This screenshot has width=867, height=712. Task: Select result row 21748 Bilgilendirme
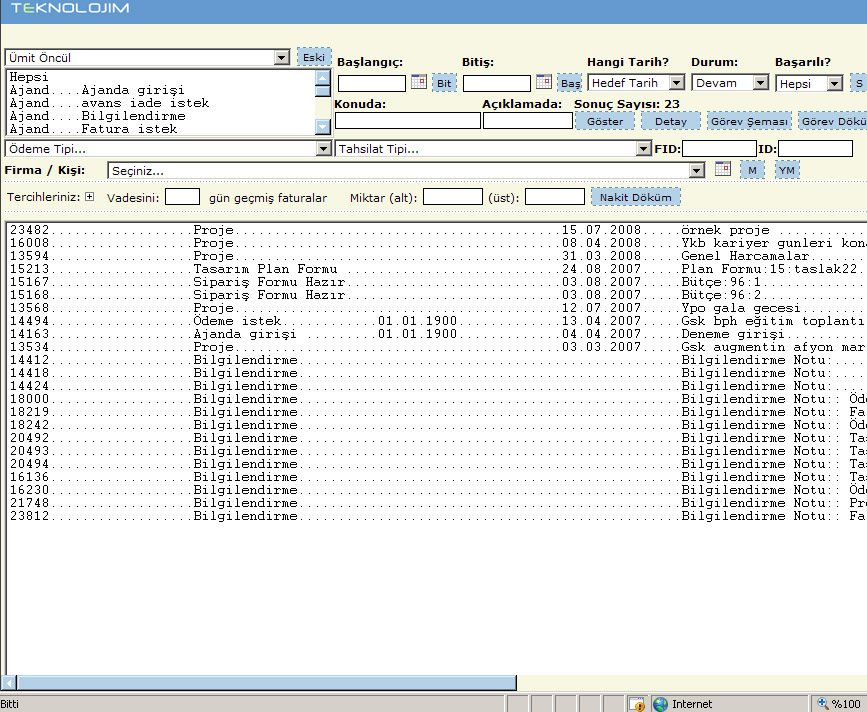coord(437,503)
